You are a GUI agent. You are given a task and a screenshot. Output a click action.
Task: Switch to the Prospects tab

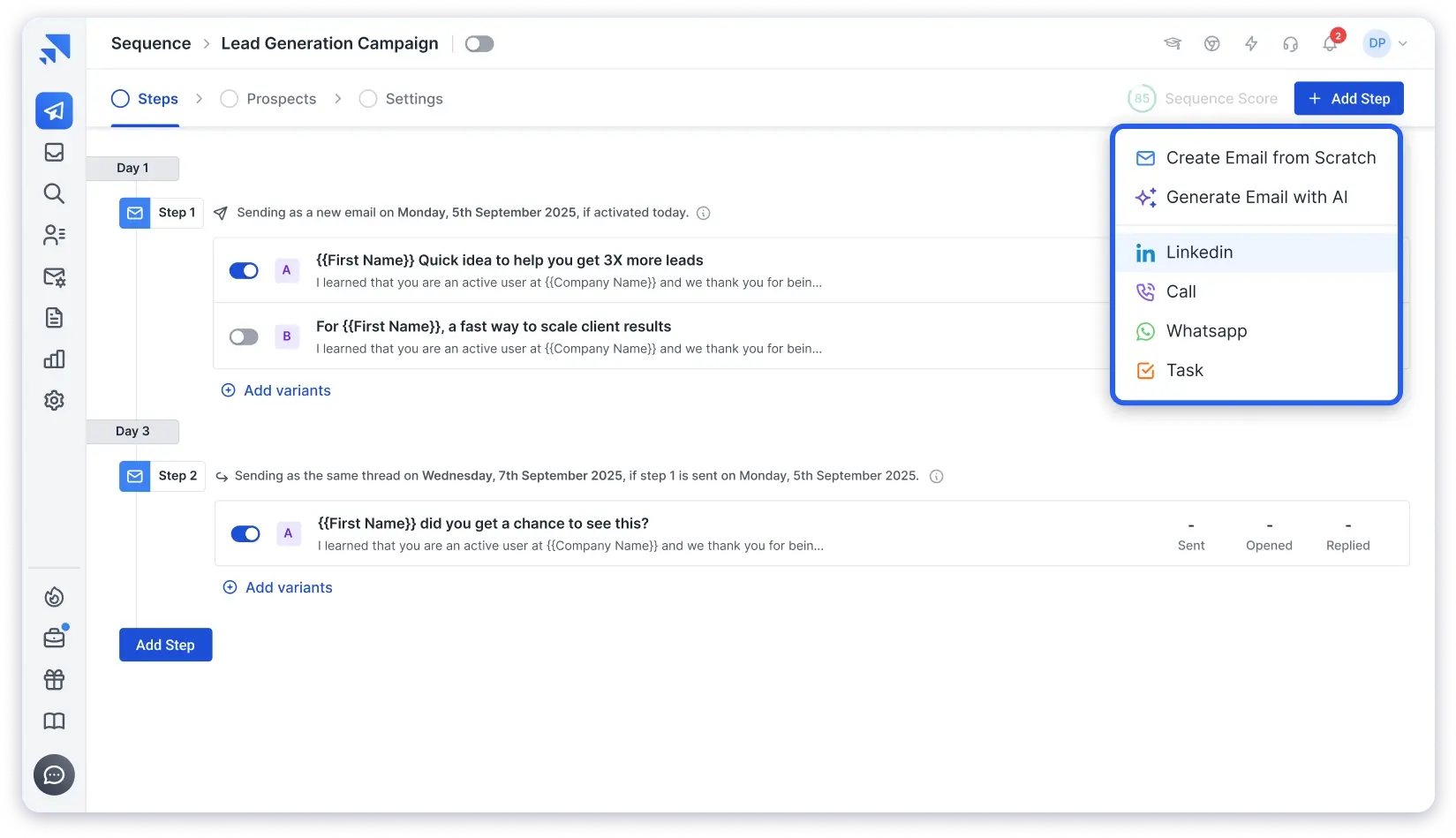281,98
